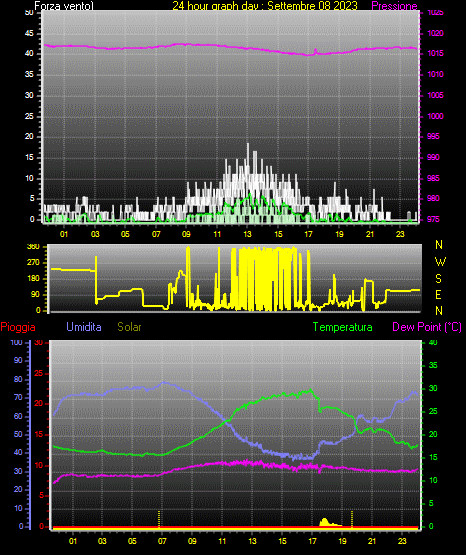Viewport: 466px width, 555px height.
Task: Click the red Pioggia legend label
Action: tap(18, 327)
